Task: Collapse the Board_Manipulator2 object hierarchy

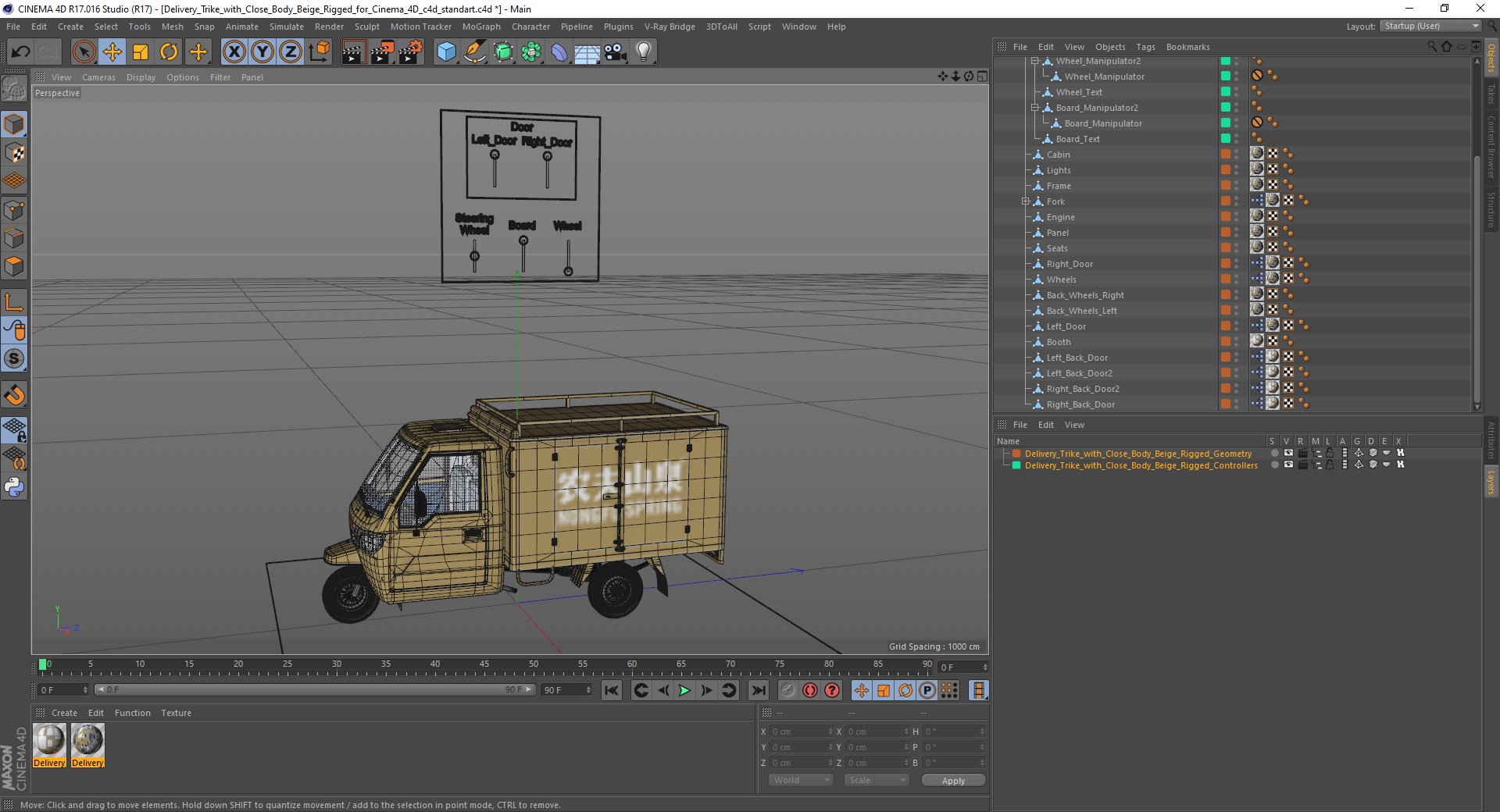Action: click(1034, 108)
